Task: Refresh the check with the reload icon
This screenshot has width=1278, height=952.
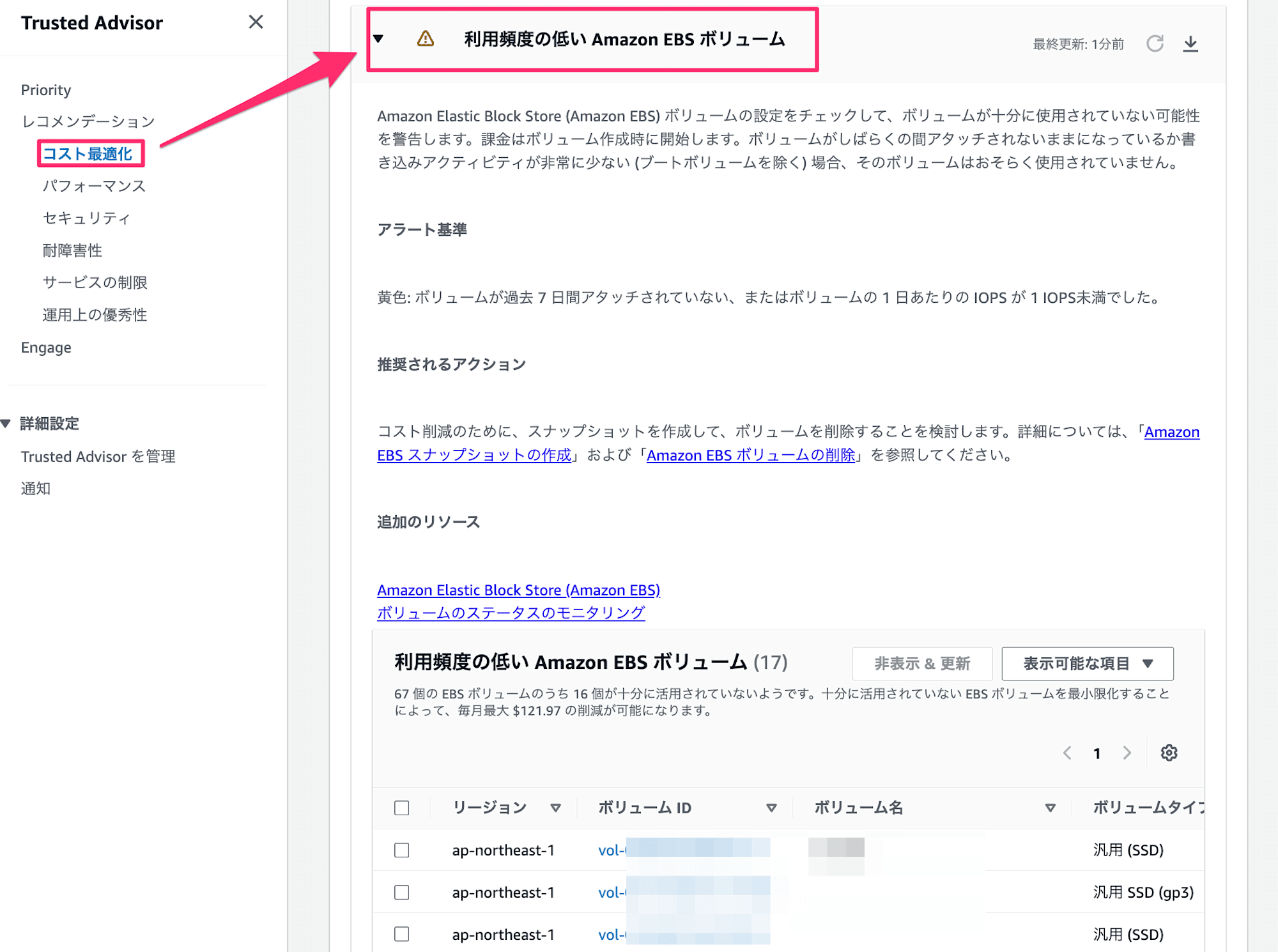Action: pyautogui.click(x=1155, y=43)
